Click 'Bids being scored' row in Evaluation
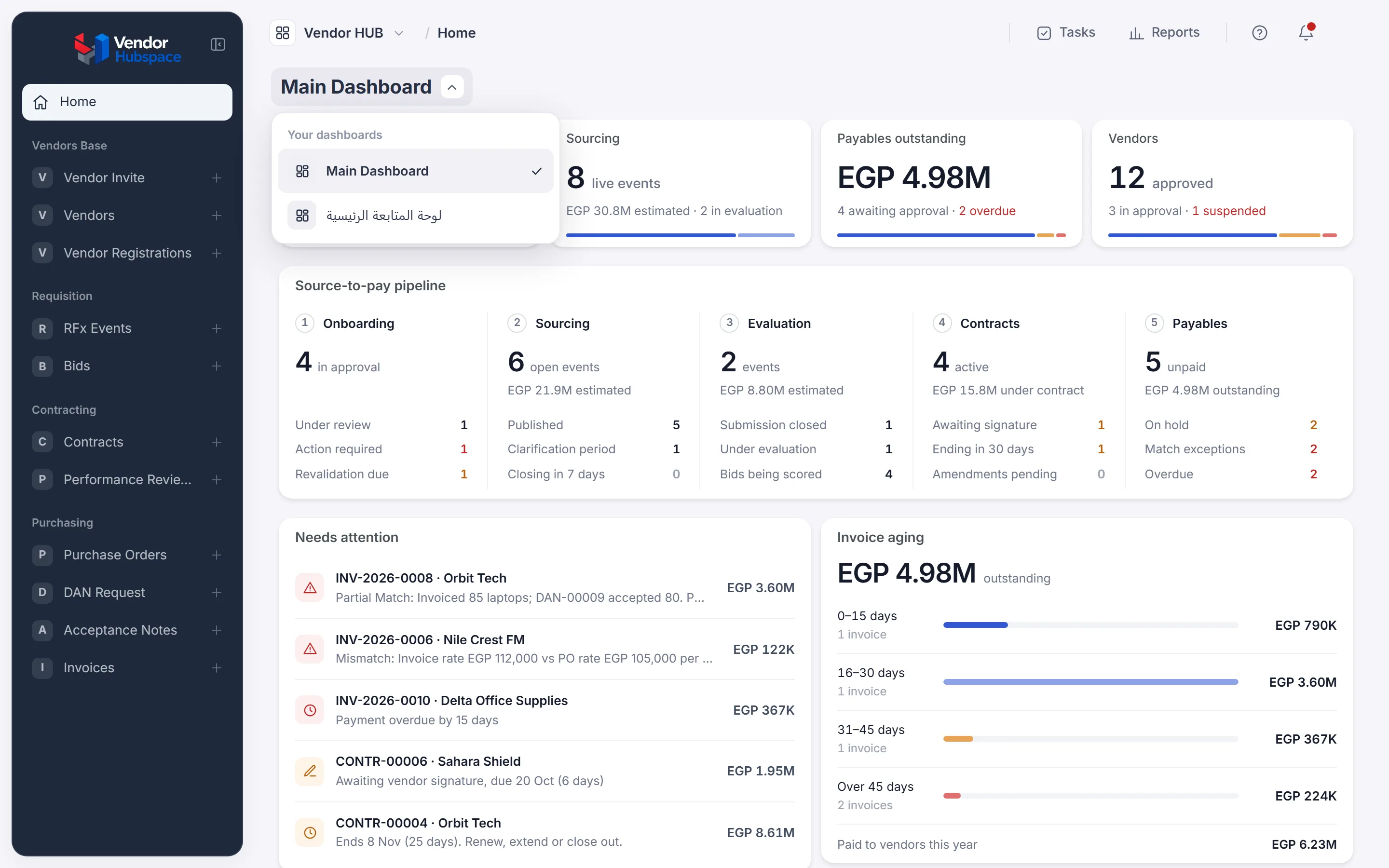The image size is (1389, 868). point(806,474)
